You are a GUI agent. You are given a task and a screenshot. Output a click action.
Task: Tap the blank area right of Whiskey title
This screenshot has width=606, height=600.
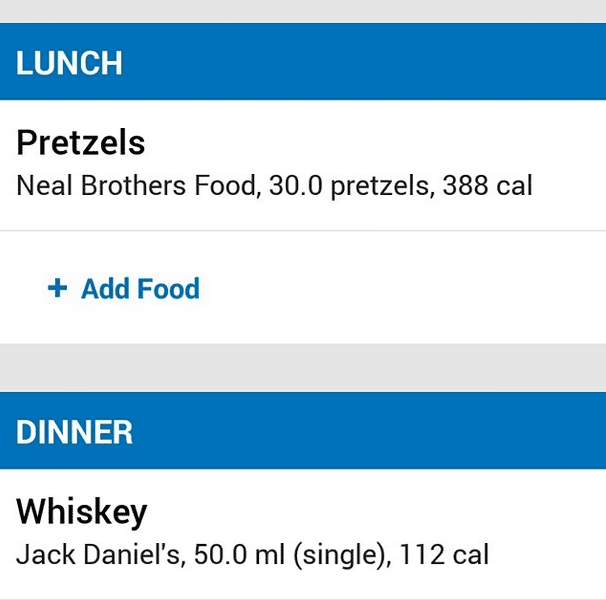(x=400, y=512)
